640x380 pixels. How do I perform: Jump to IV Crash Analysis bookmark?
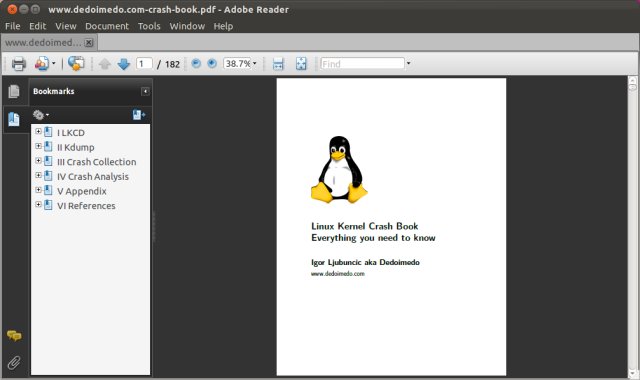click(x=93, y=177)
